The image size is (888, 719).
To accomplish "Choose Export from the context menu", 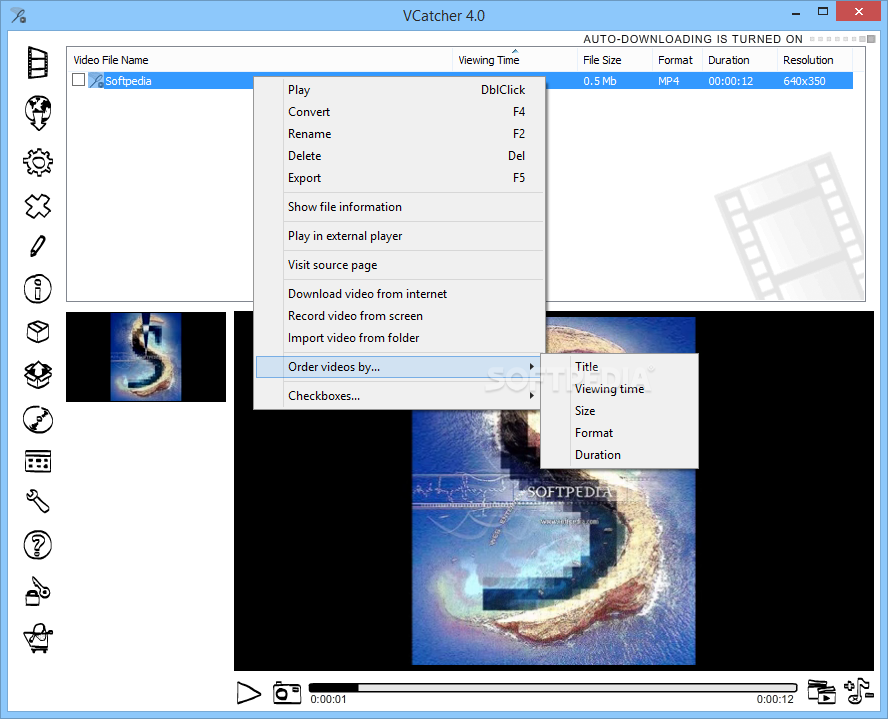I will (x=398, y=178).
